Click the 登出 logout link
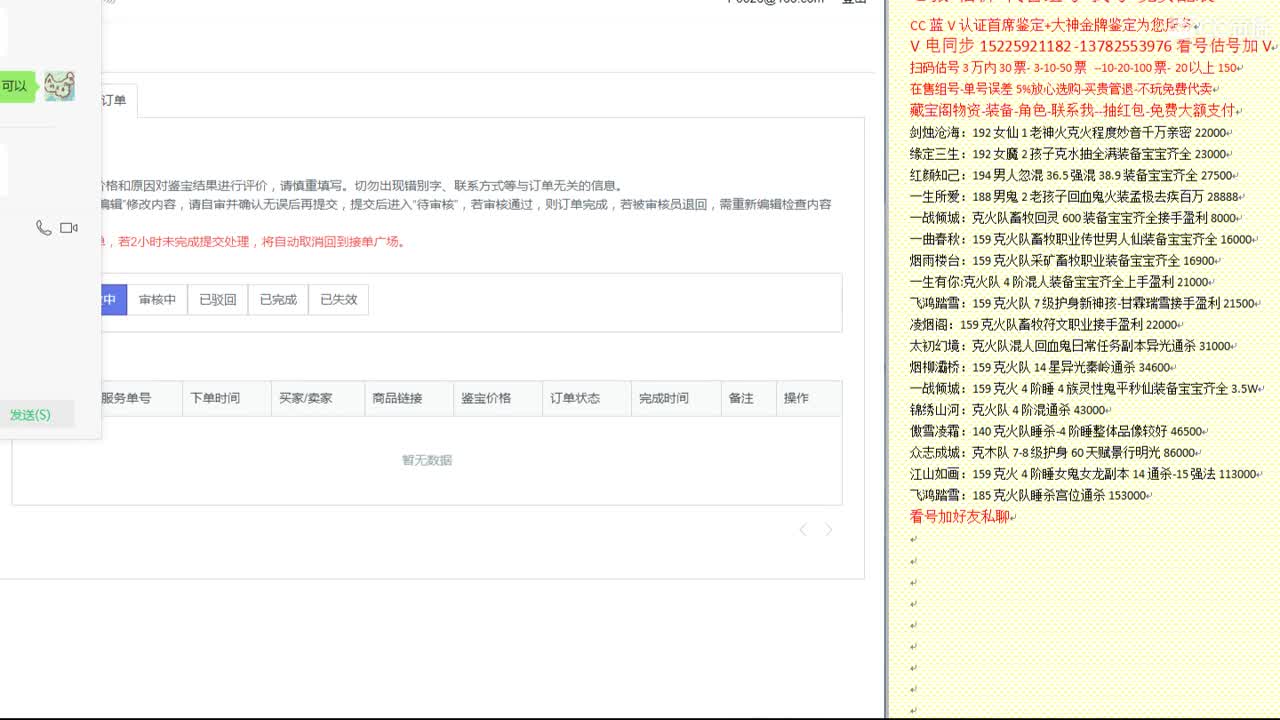This screenshot has width=1280, height=720. pos(851,0)
